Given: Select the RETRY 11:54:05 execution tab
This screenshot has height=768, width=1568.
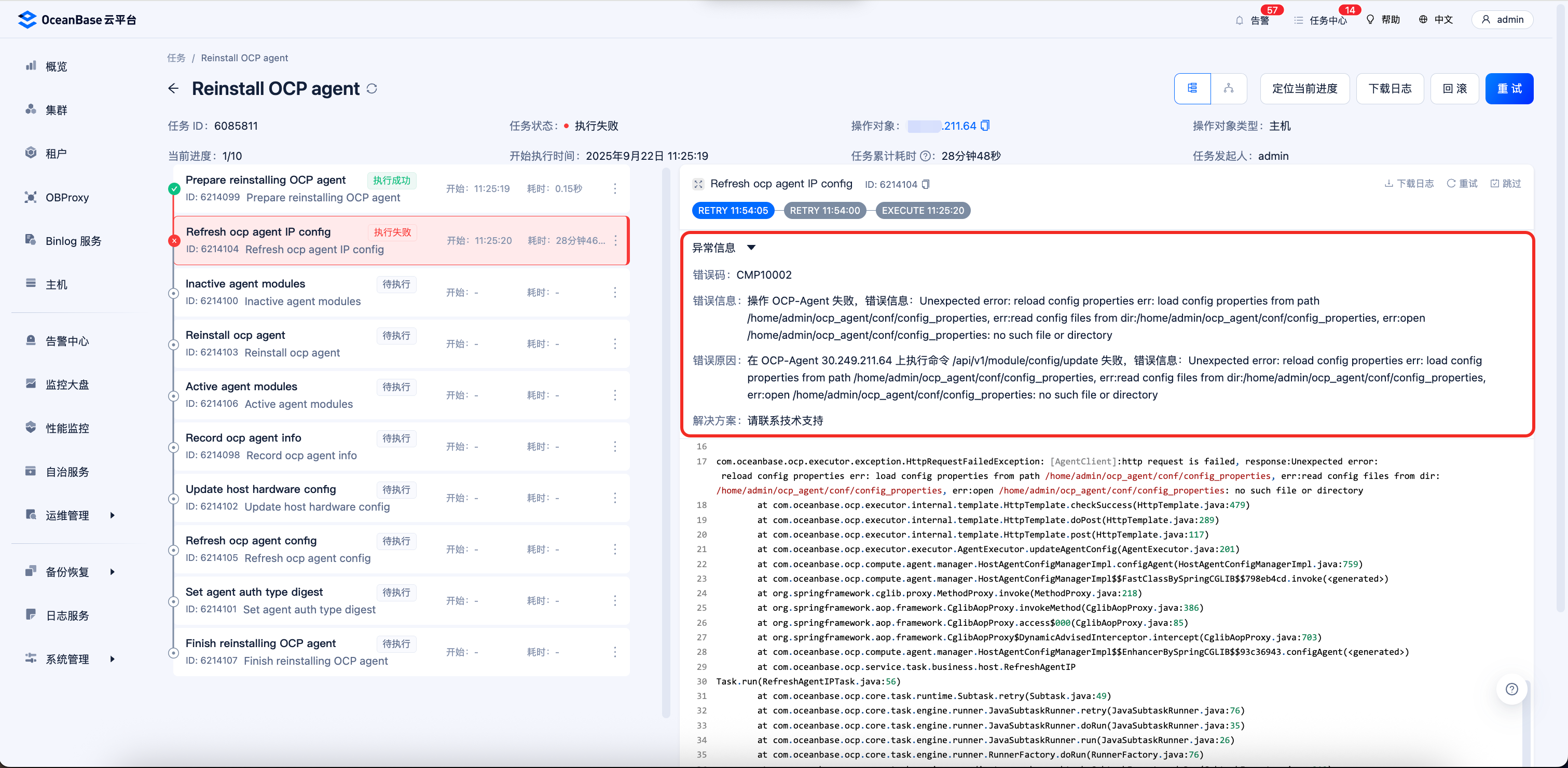Looking at the screenshot, I should coord(733,211).
